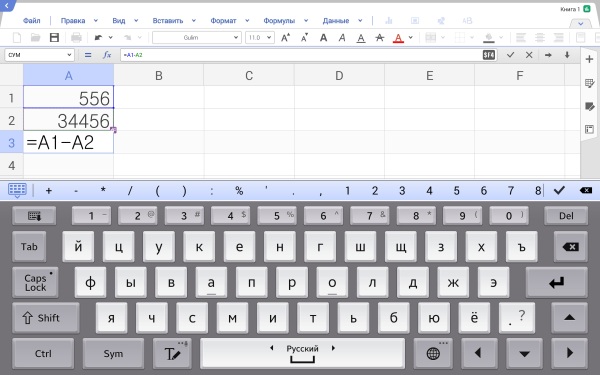Toggle the $F4 reference type button

click(x=489, y=55)
